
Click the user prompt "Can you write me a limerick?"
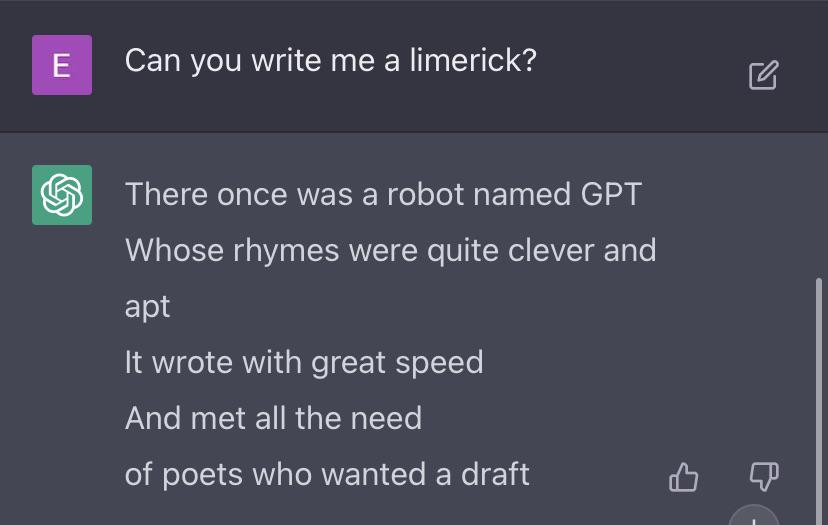(x=330, y=61)
